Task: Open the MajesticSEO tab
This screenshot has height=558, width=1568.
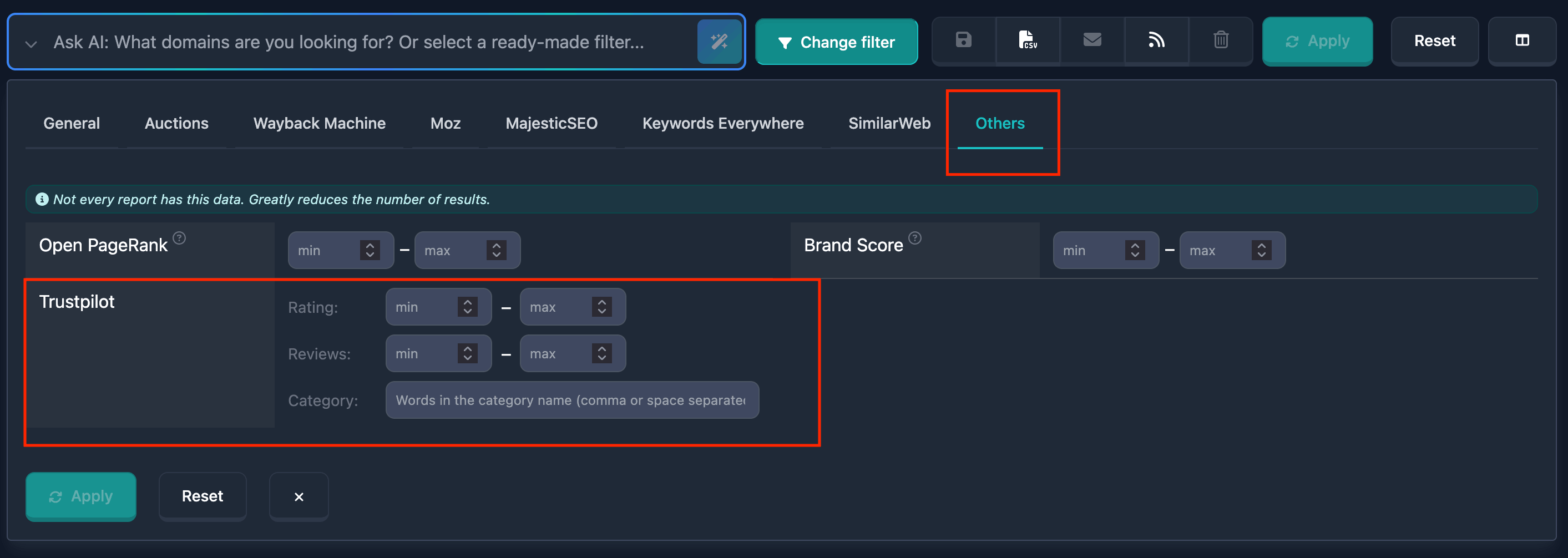Action: point(551,123)
